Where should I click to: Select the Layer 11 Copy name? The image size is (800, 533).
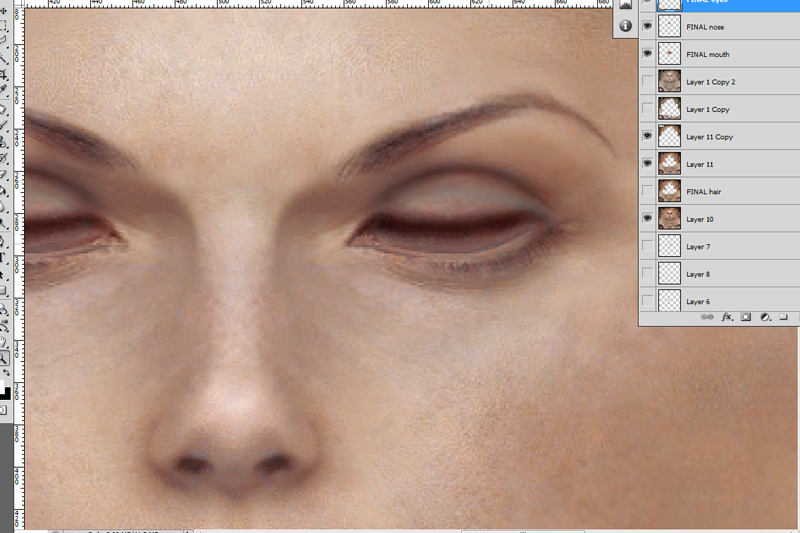(x=709, y=137)
